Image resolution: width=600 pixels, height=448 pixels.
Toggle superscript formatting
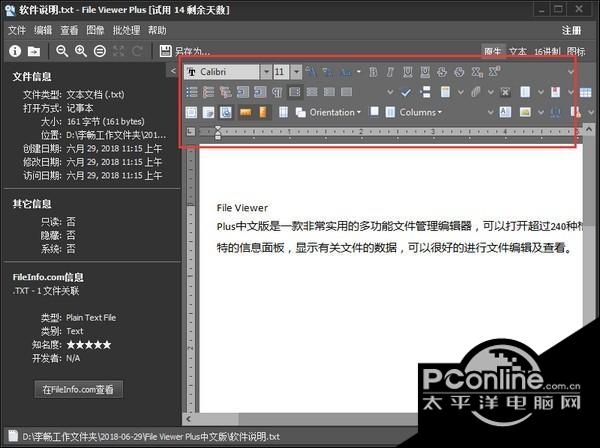(x=494, y=72)
